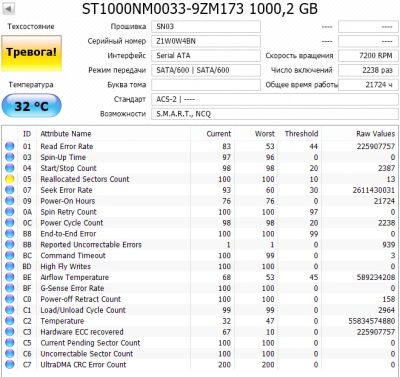Click the Raw Values column header
This screenshot has width=400, height=377.
376,134
